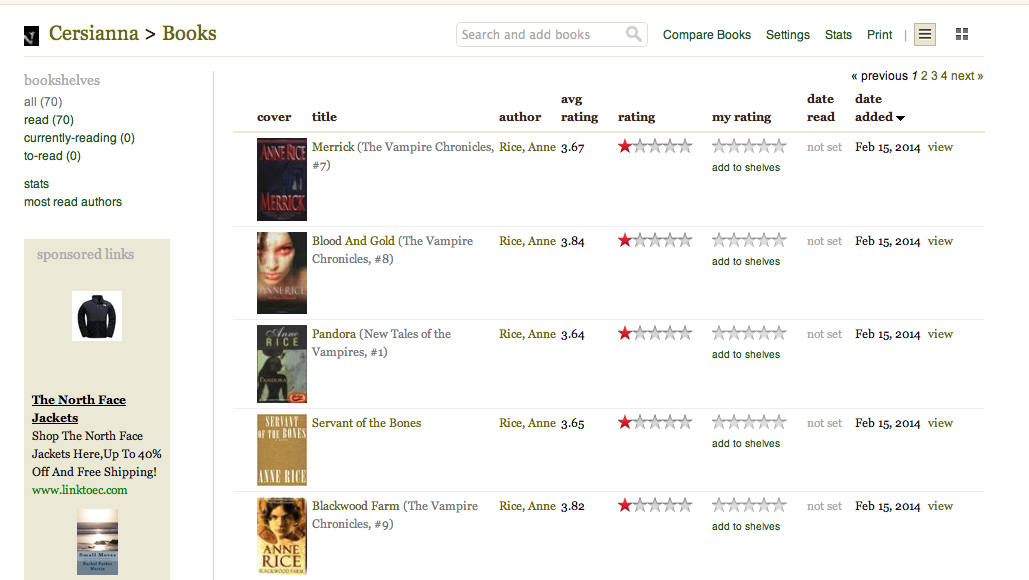The image size is (1029, 580).
Task: Open www.linktoec.com ad URL
Action: pyautogui.click(x=79, y=490)
